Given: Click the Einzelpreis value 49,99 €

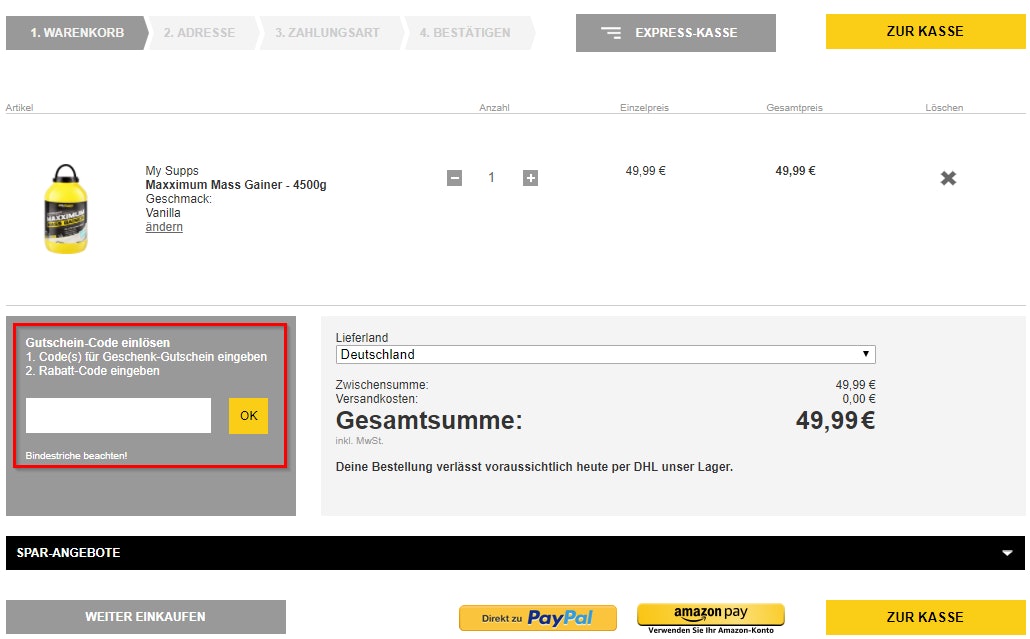Looking at the screenshot, I should (645, 171).
